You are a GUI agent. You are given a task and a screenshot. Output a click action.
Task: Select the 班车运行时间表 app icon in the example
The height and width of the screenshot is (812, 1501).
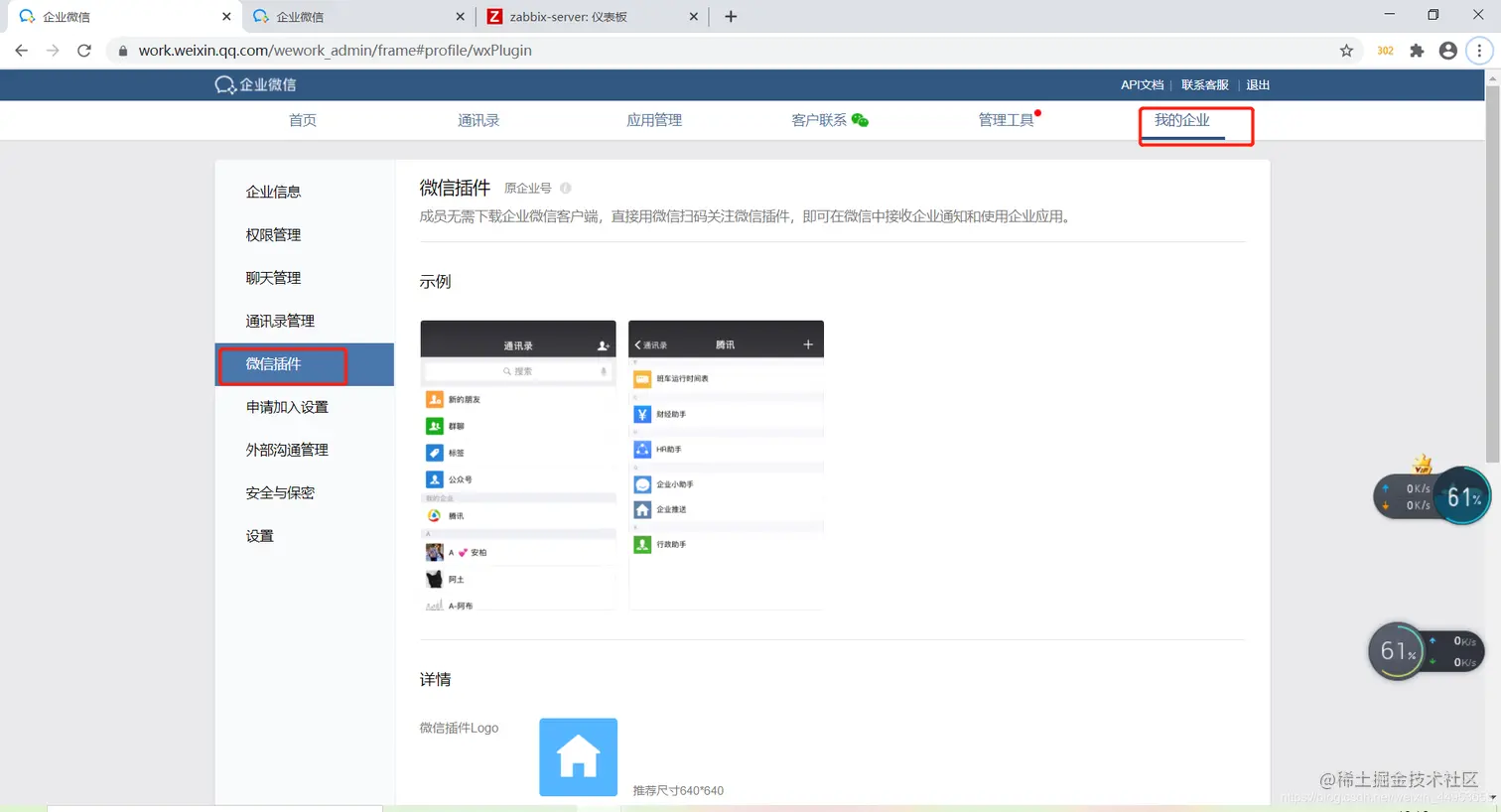640,379
